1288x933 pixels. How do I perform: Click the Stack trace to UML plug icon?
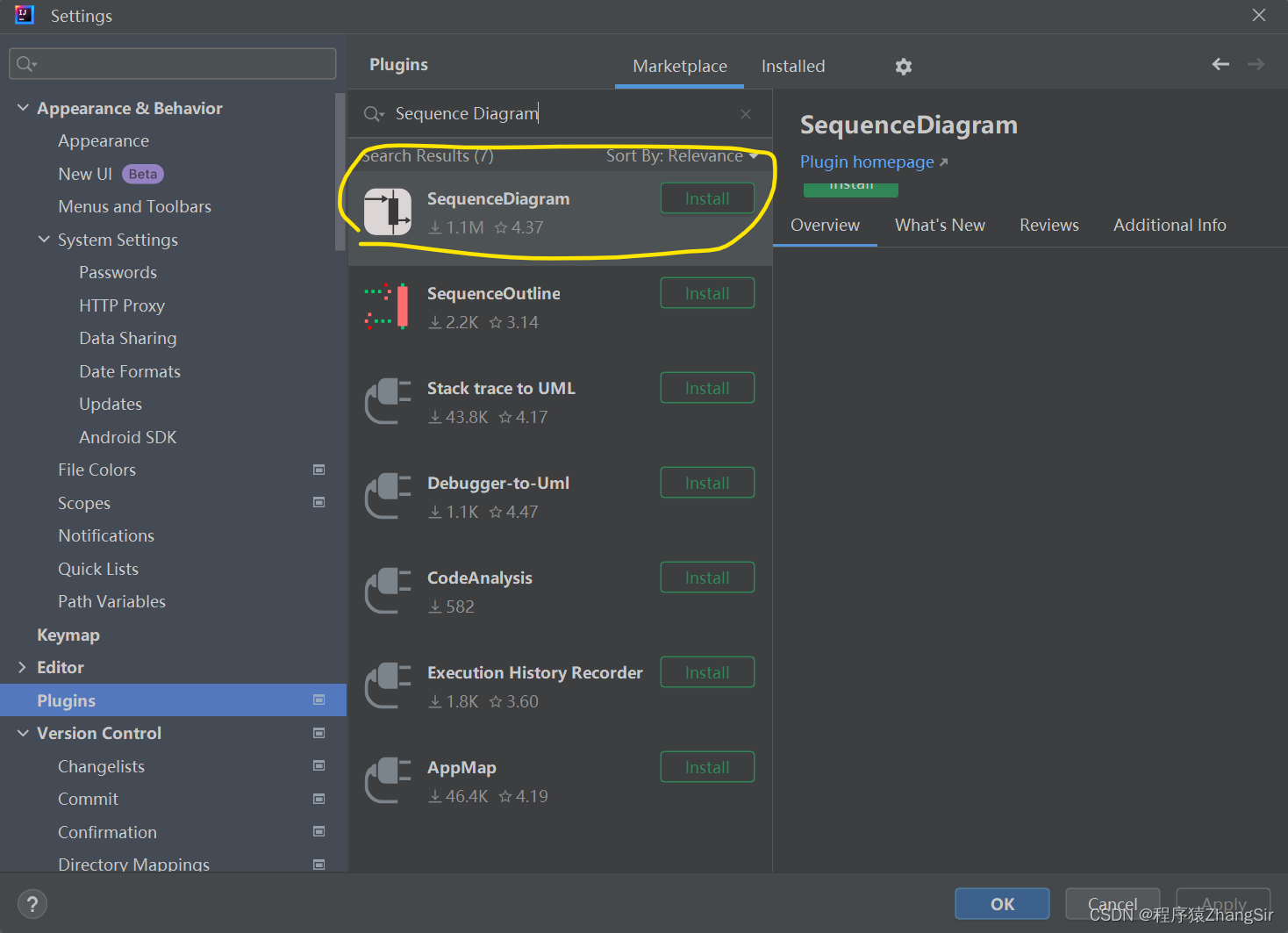click(x=388, y=401)
